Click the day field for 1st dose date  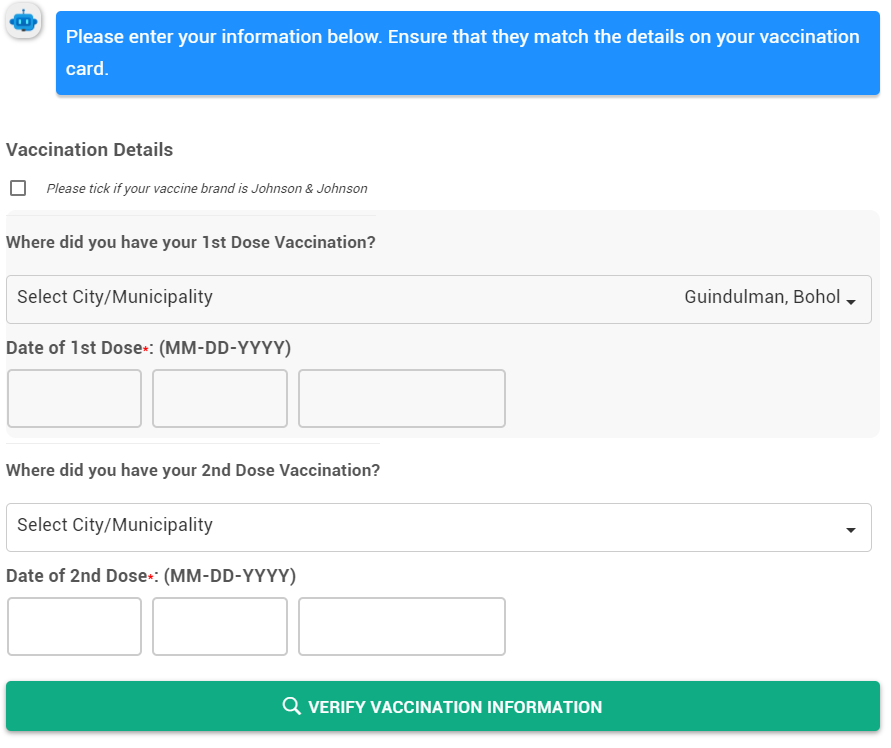[x=220, y=398]
